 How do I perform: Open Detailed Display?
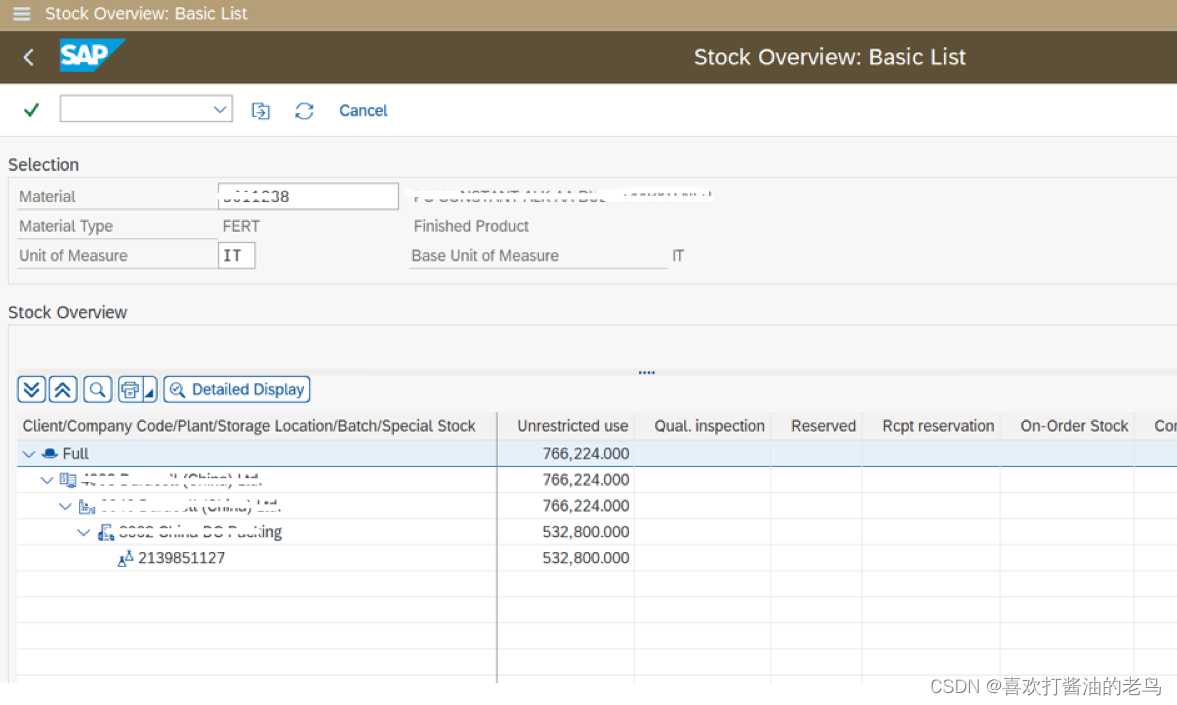coord(236,390)
